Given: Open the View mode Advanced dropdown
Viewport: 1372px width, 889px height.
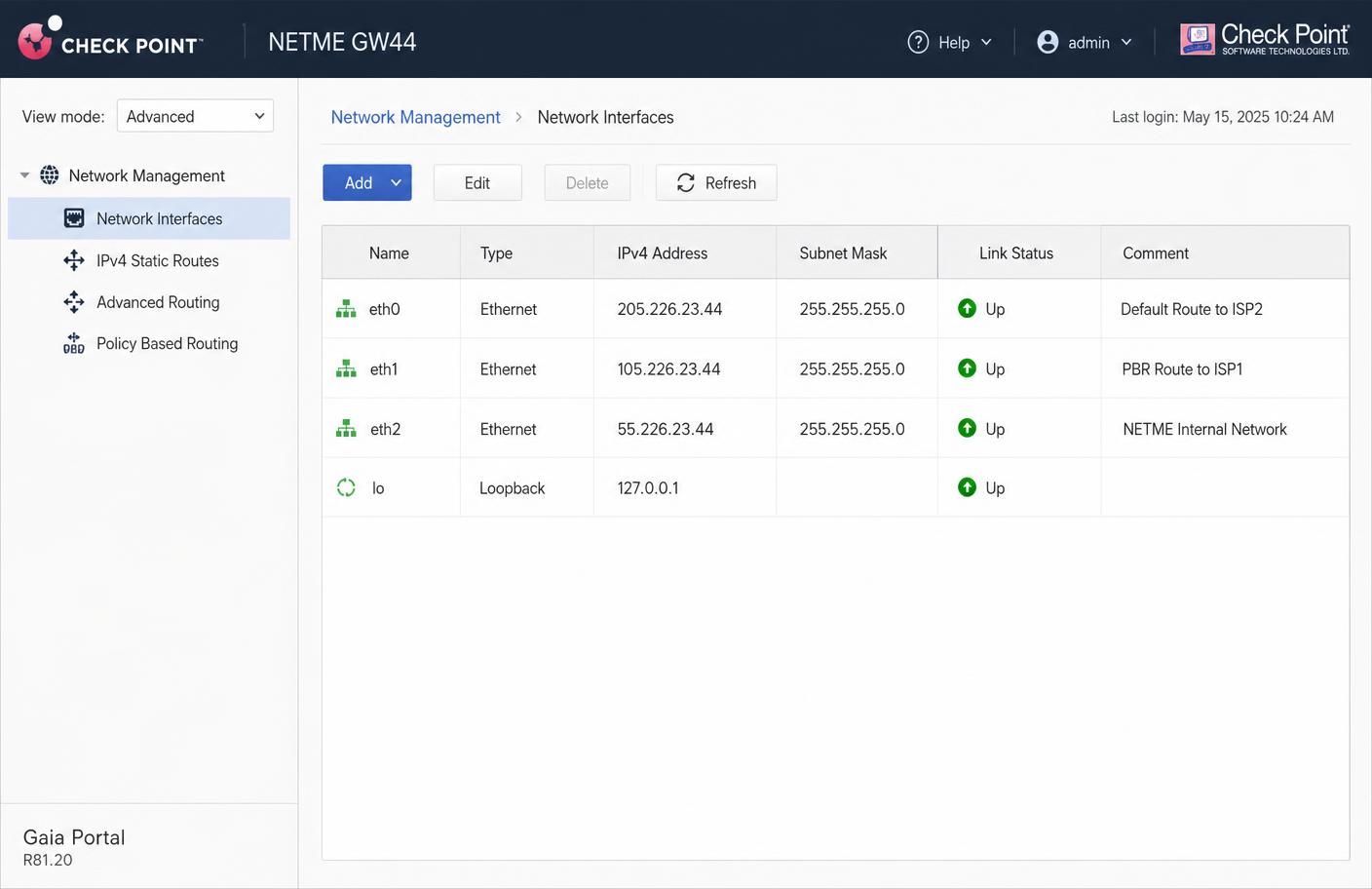Looking at the screenshot, I should pyautogui.click(x=195, y=116).
